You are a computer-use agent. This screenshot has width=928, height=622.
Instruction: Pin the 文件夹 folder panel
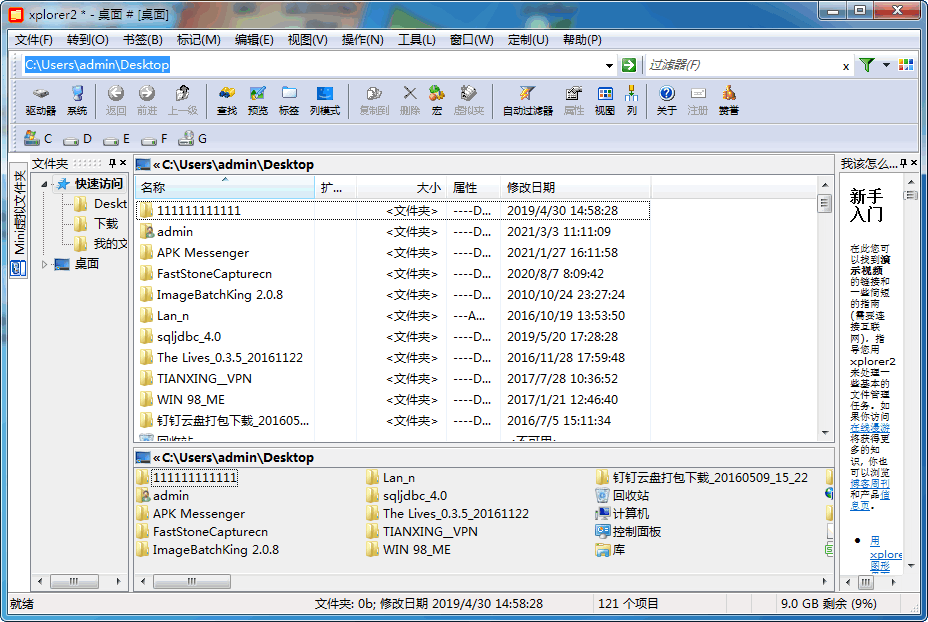(112, 163)
